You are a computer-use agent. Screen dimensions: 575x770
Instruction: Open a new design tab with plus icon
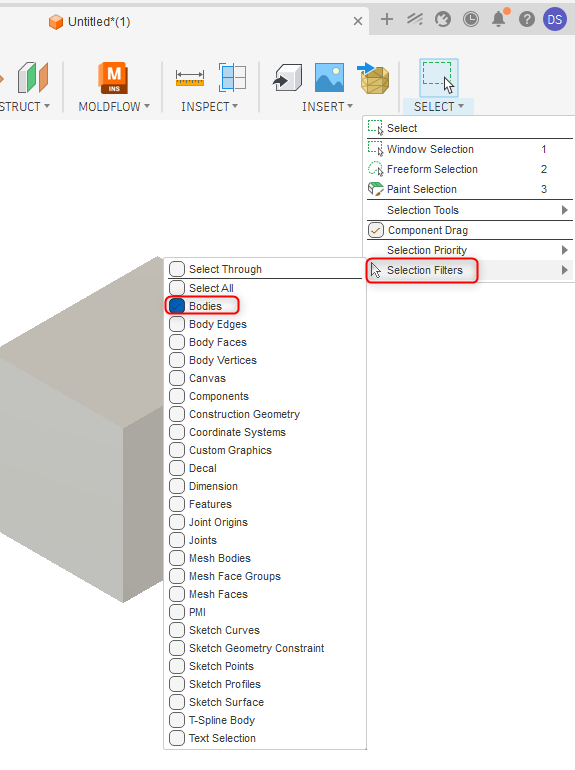pos(387,19)
